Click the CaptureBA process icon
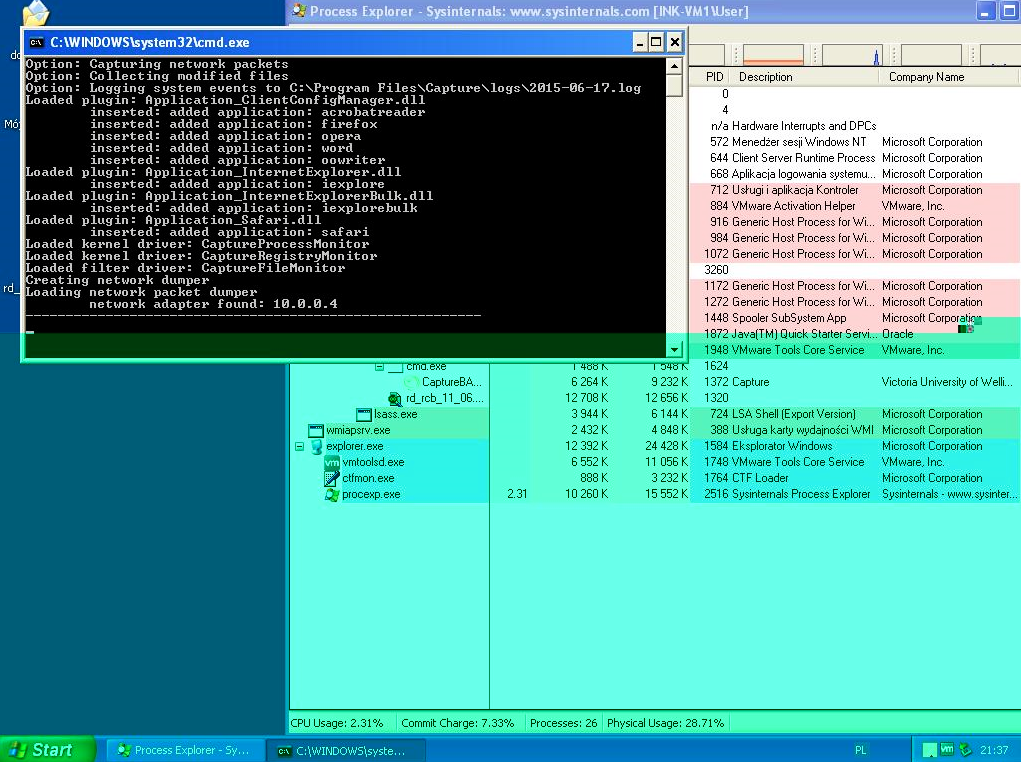 point(412,382)
